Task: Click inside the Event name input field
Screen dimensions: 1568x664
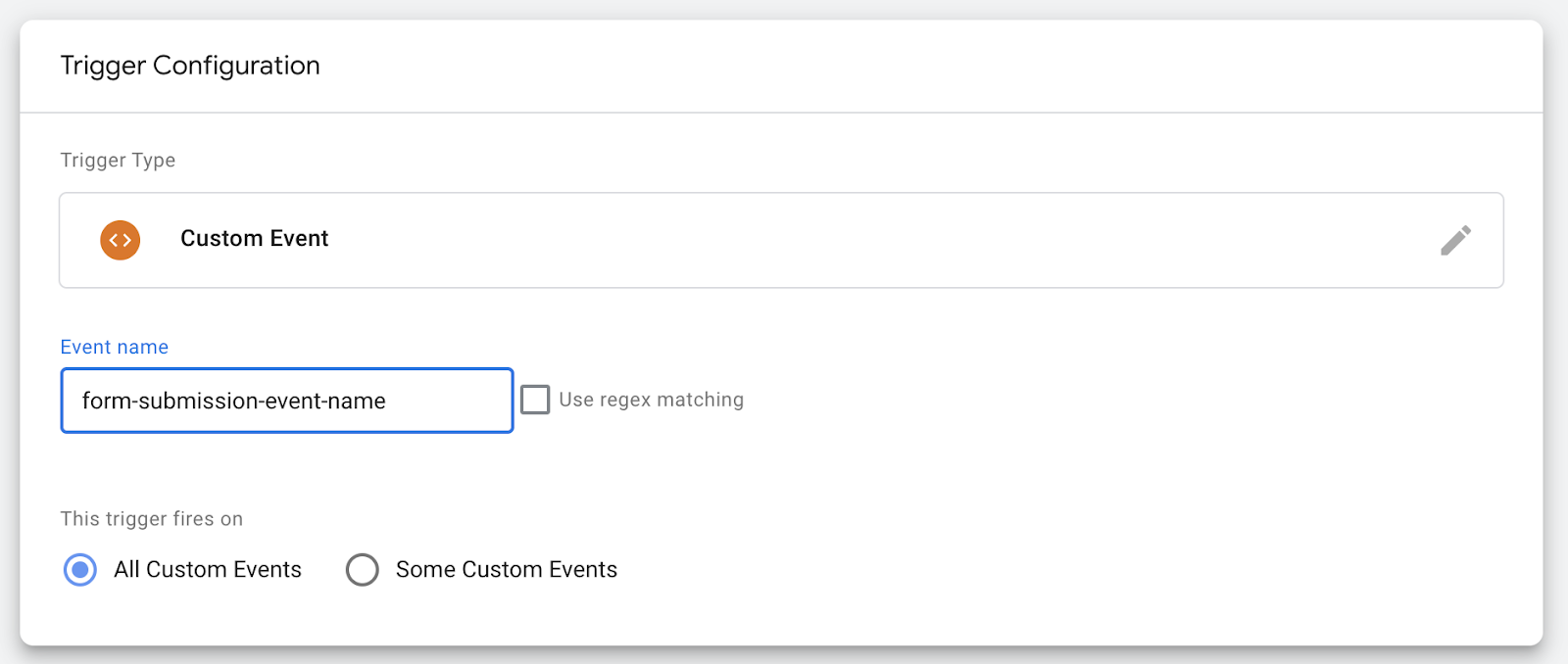Action: pos(286,401)
